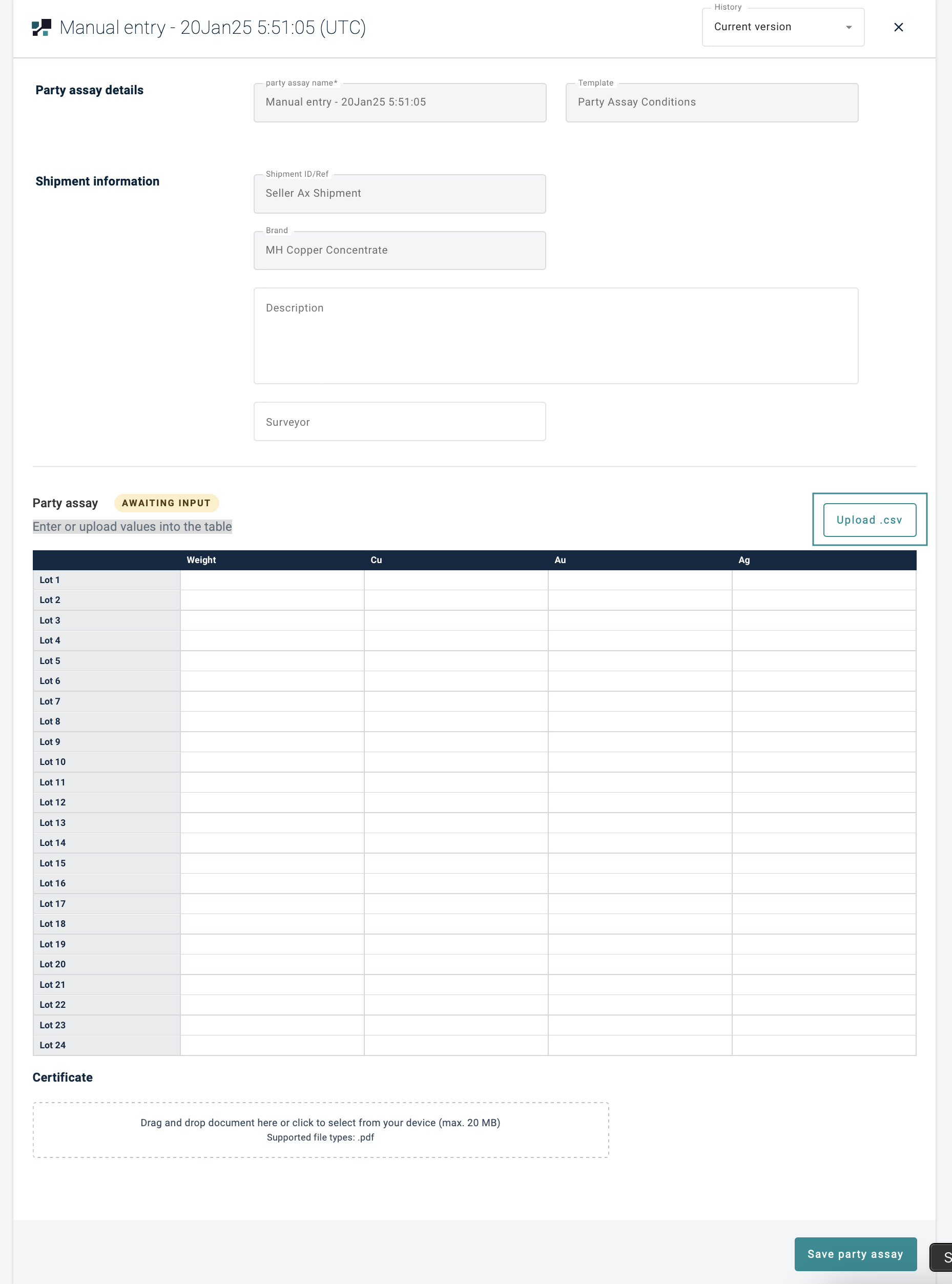Focus the Description text area

pos(555,336)
